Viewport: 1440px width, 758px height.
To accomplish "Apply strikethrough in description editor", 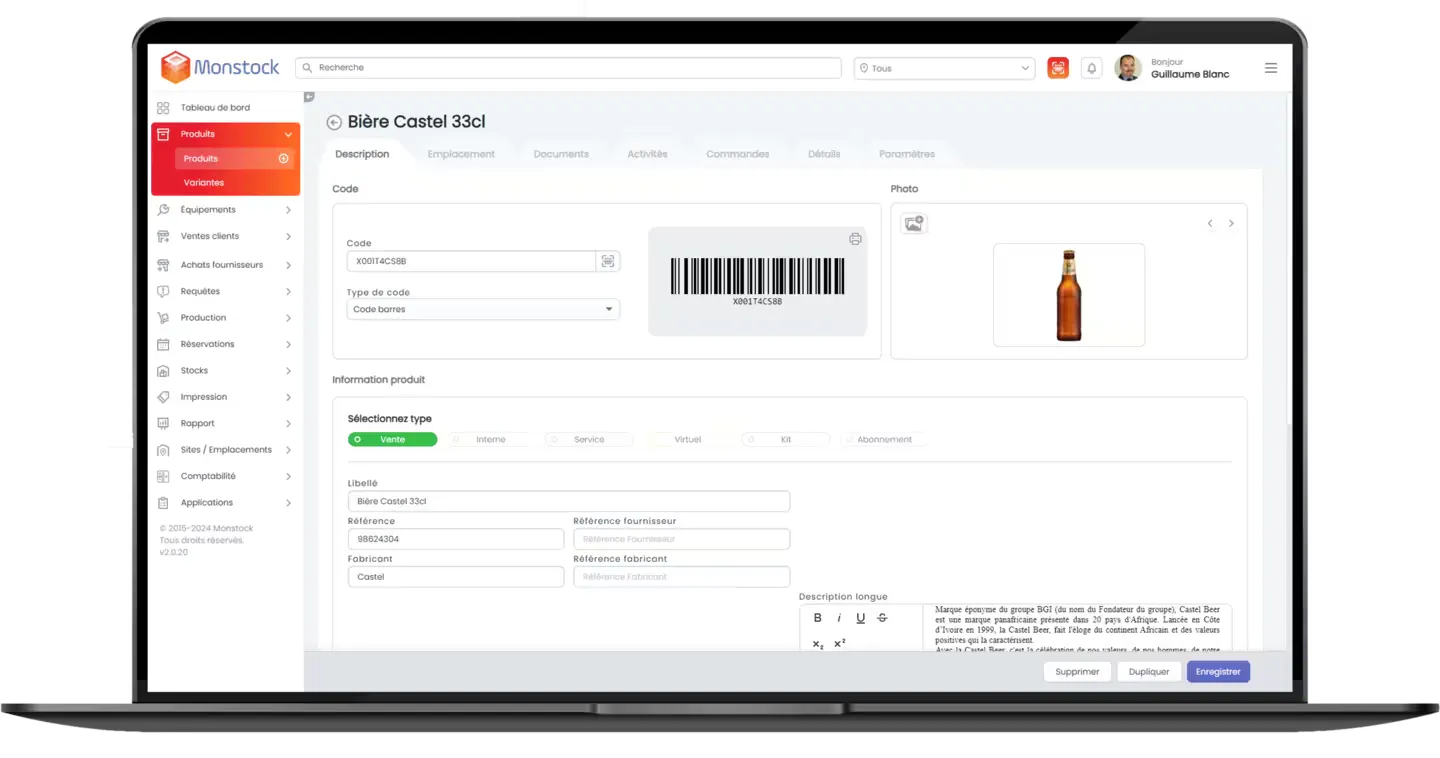I will (x=882, y=618).
